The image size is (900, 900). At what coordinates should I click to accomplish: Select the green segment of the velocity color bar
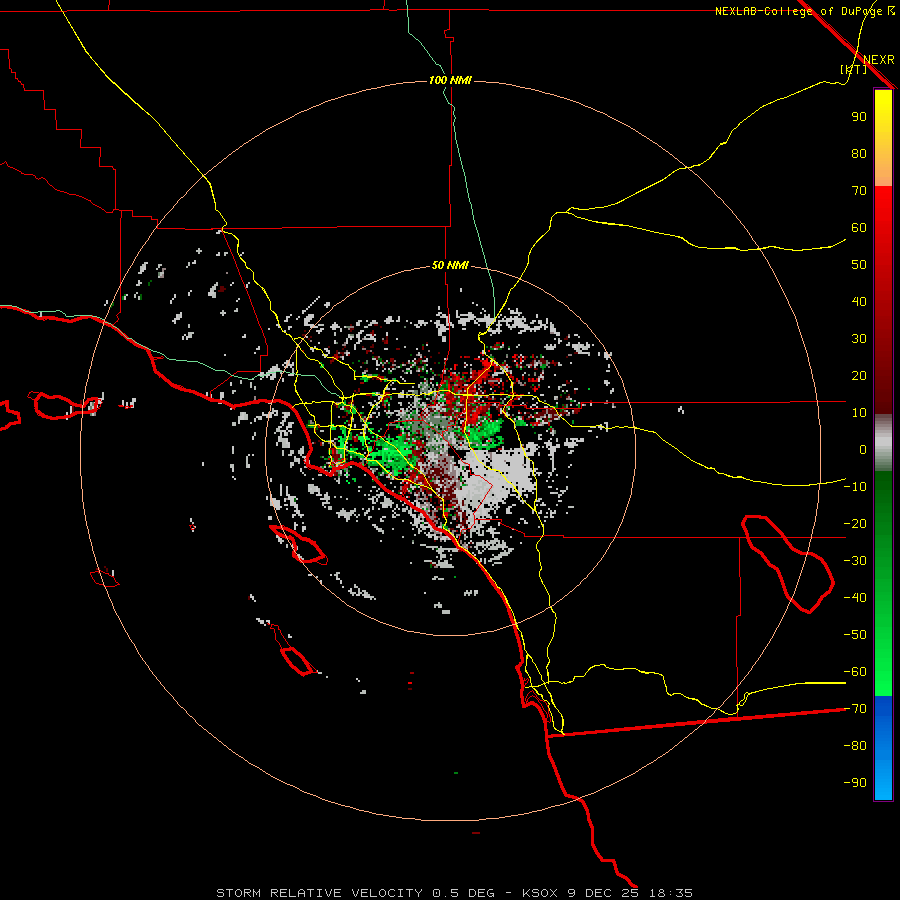883,583
